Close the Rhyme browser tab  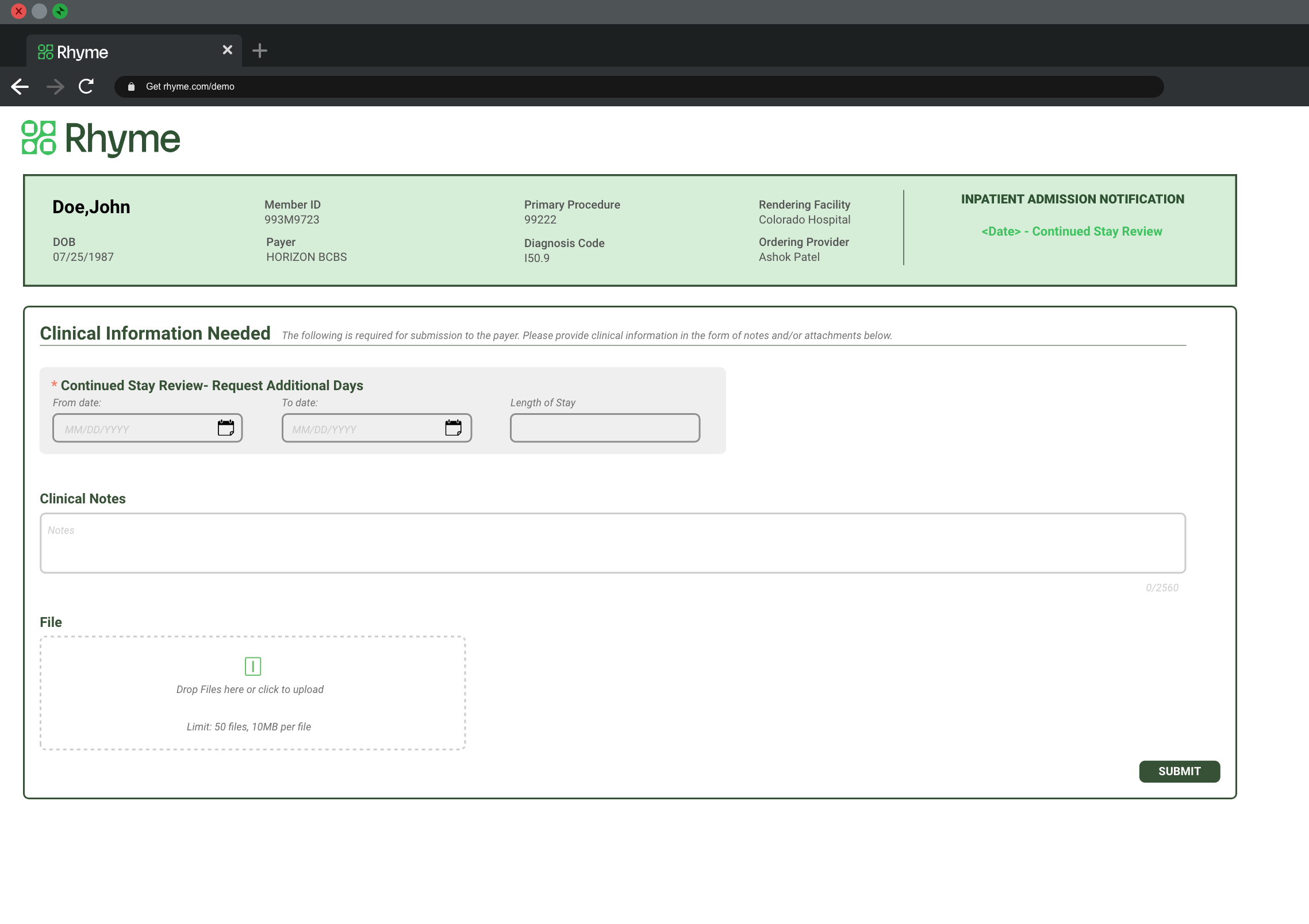228,51
